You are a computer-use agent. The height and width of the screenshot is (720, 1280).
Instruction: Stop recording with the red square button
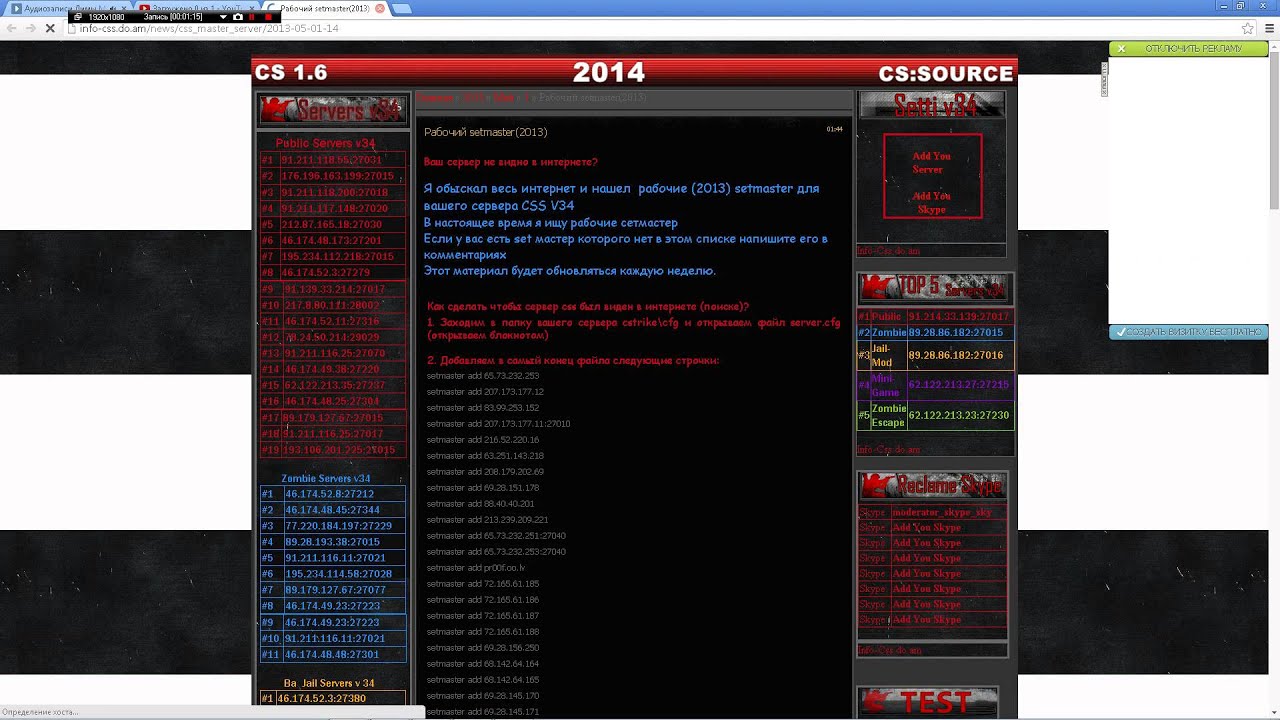click(268, 17)
